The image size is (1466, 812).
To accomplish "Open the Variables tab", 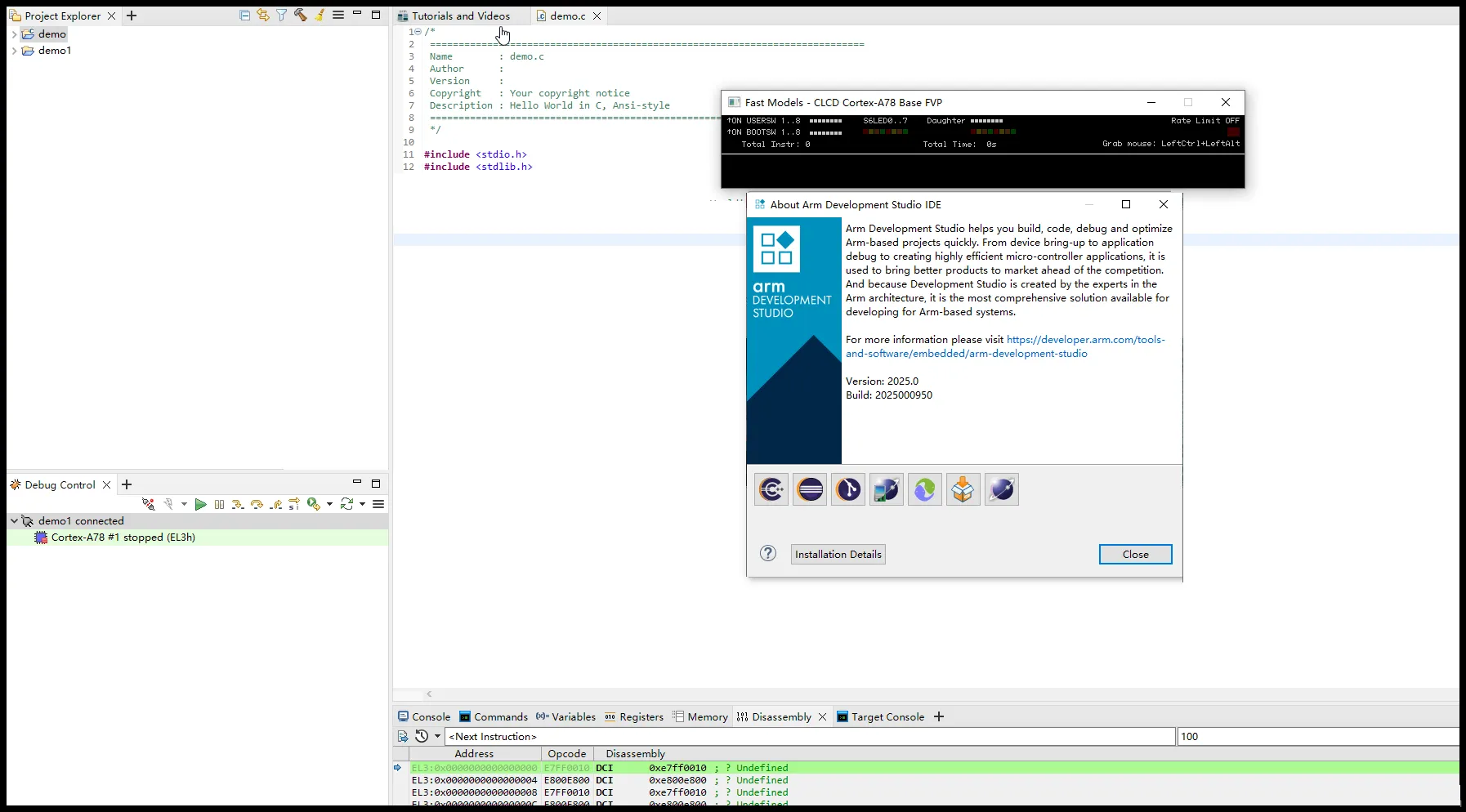I will tap(565, 716).
